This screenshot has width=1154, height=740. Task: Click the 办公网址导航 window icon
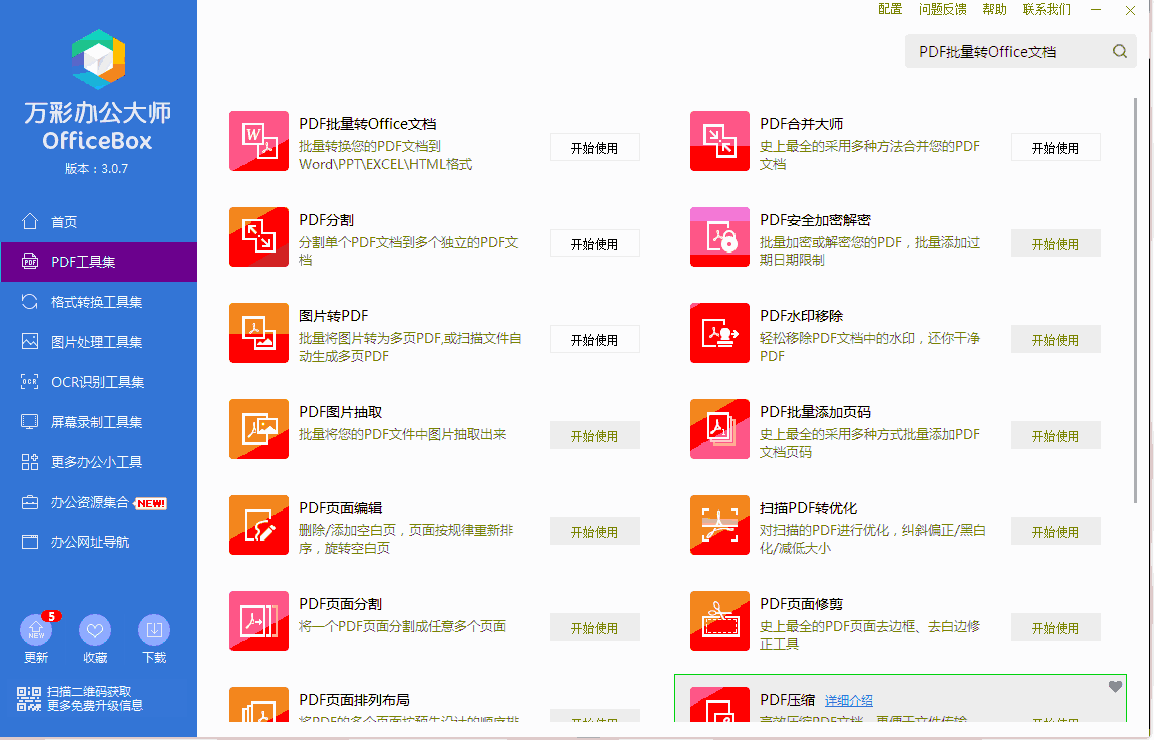click(x=29, y=542)
